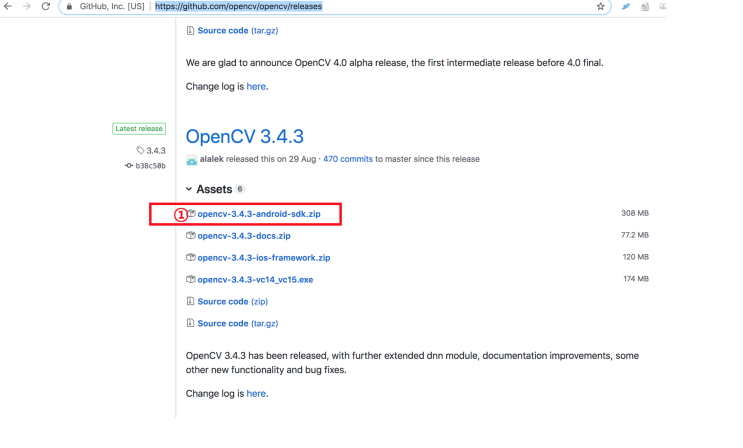Screen dimensions: 743x448
Task: Click the b38c50b commit hash
Action: tap(150, 166)
